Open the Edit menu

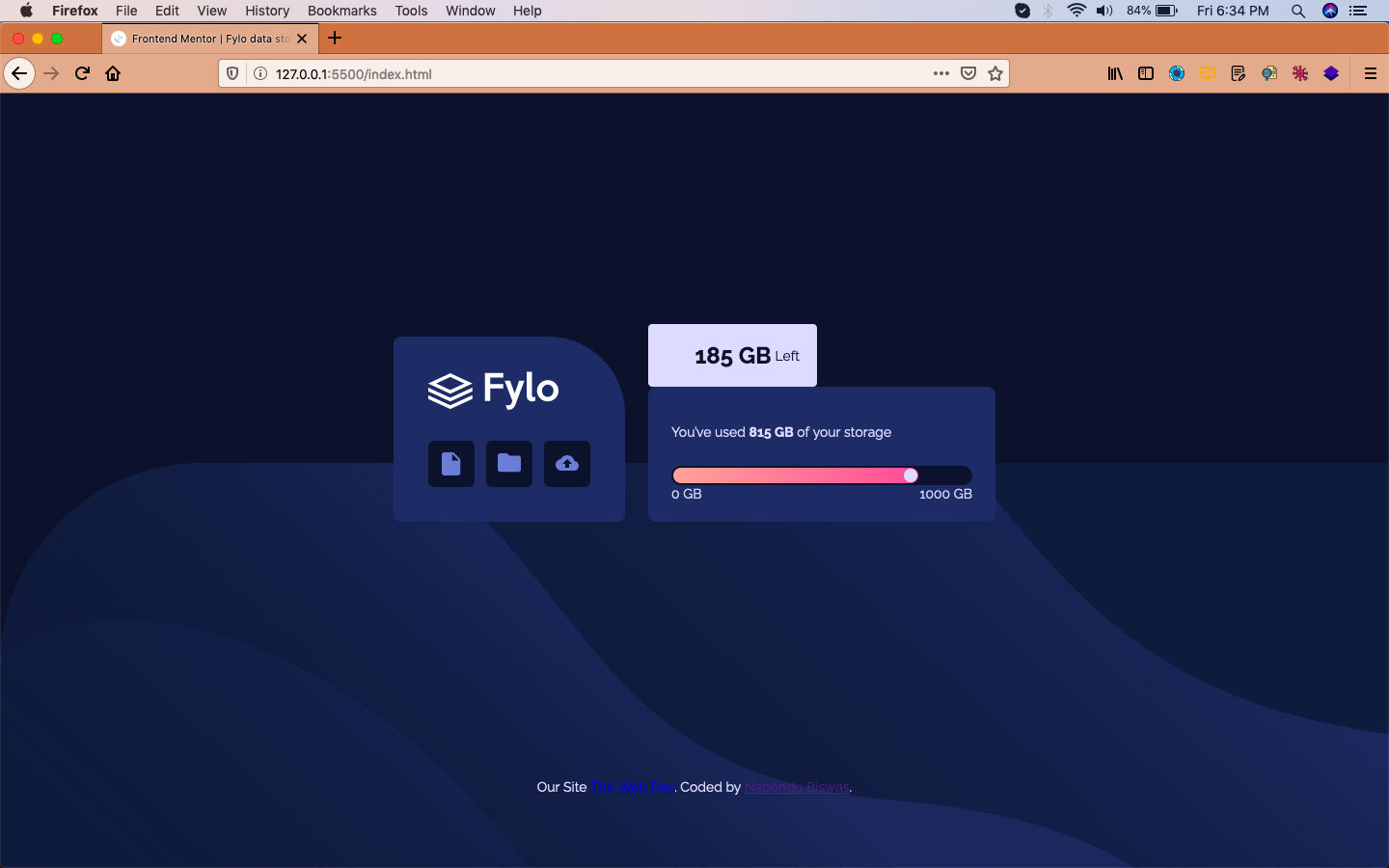click(167, 11)
